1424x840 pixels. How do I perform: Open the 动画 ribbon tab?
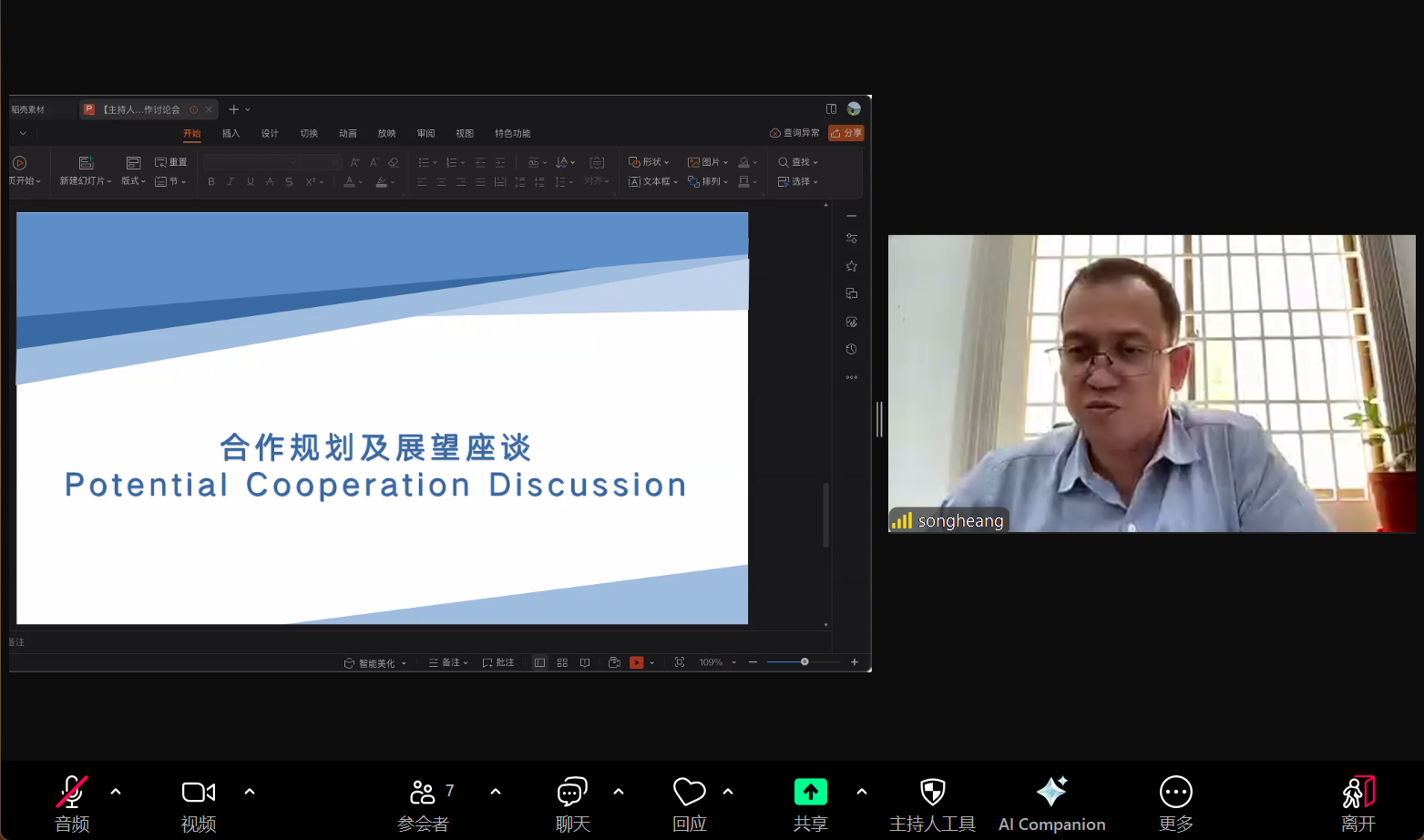[348, 134]
